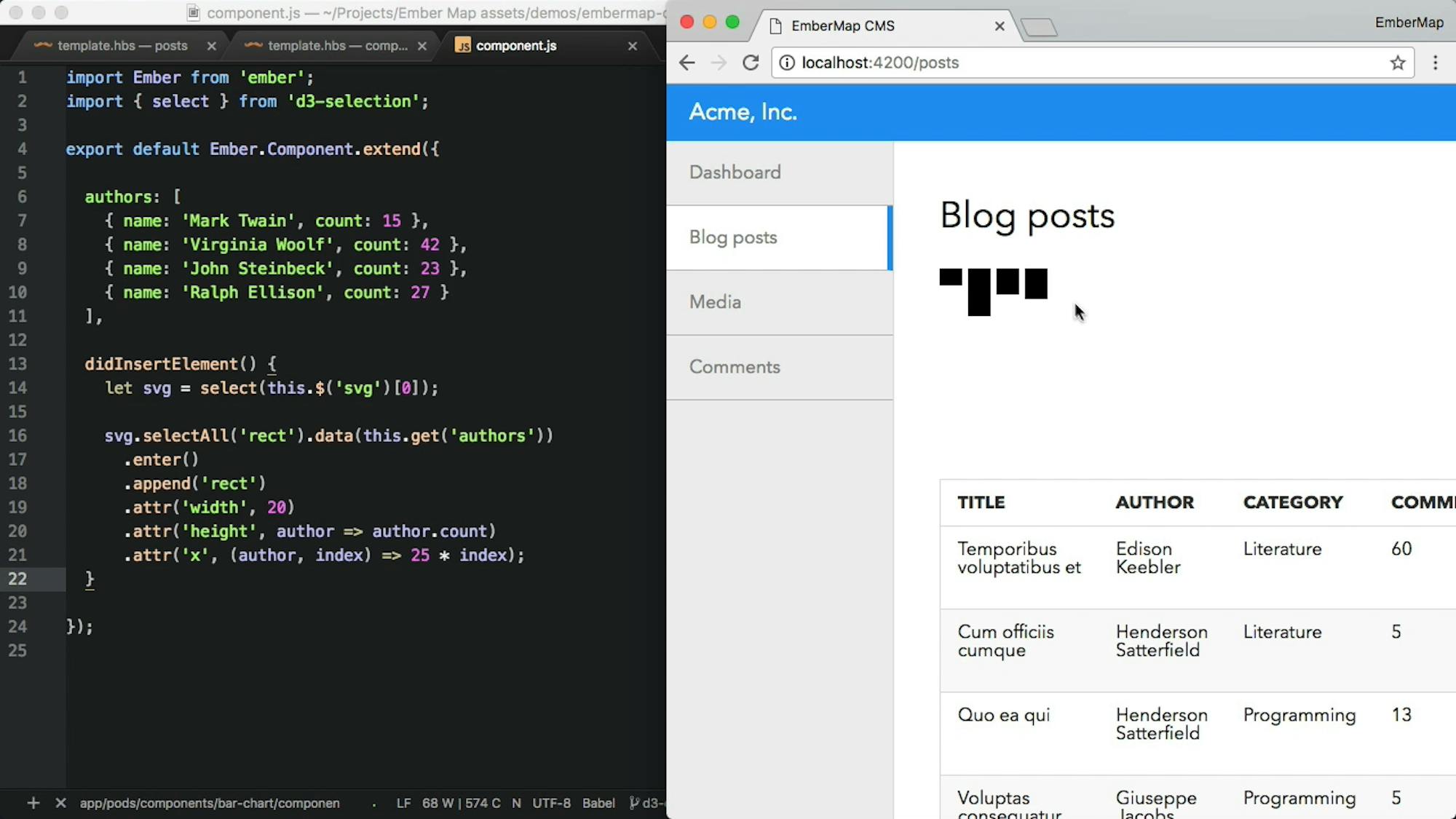Click inside the browser address bar
Viewport: 1456px width, 819px height.
(x=1019, y=63)
